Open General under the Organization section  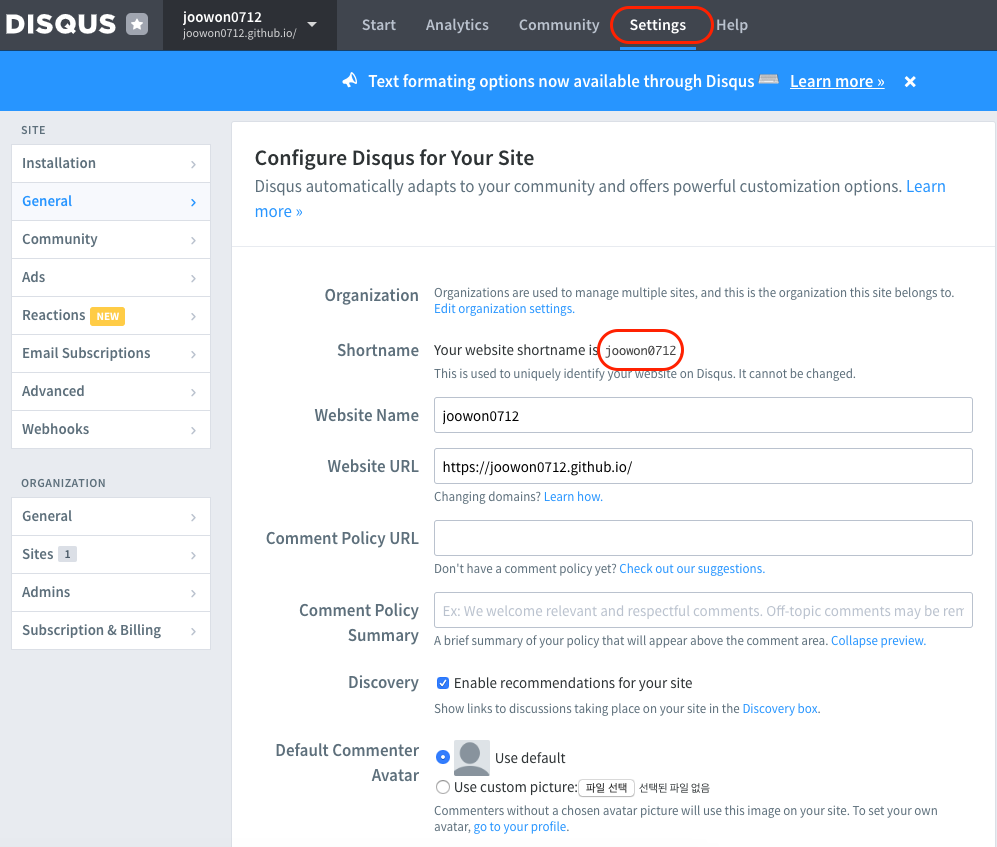point(111,516)
